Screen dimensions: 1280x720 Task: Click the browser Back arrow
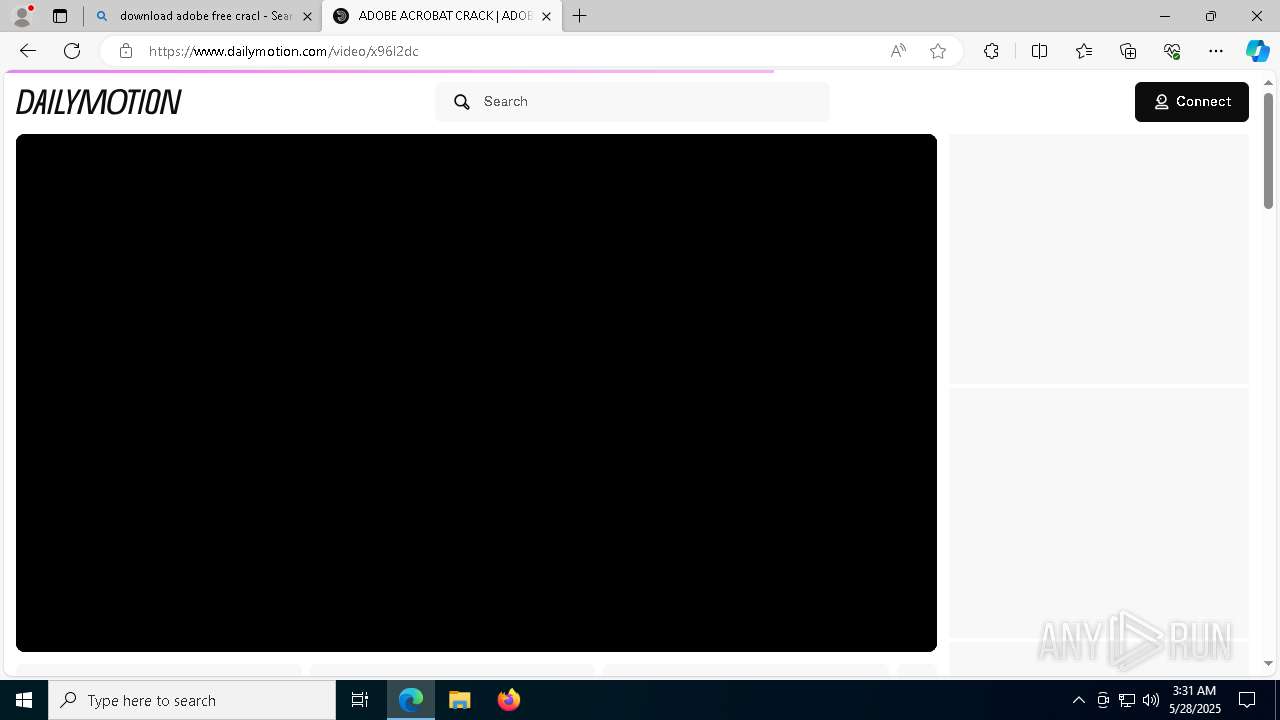[27, 51]
